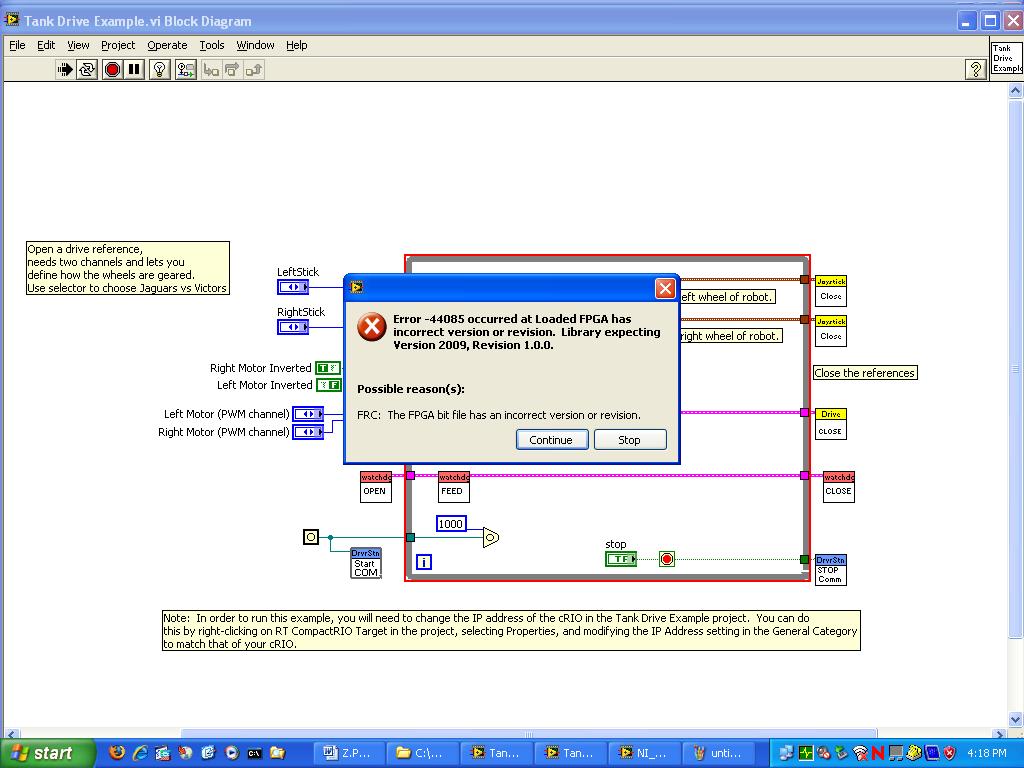
Task: Click the loop iteration terminal i
Action: click(424, 562)
